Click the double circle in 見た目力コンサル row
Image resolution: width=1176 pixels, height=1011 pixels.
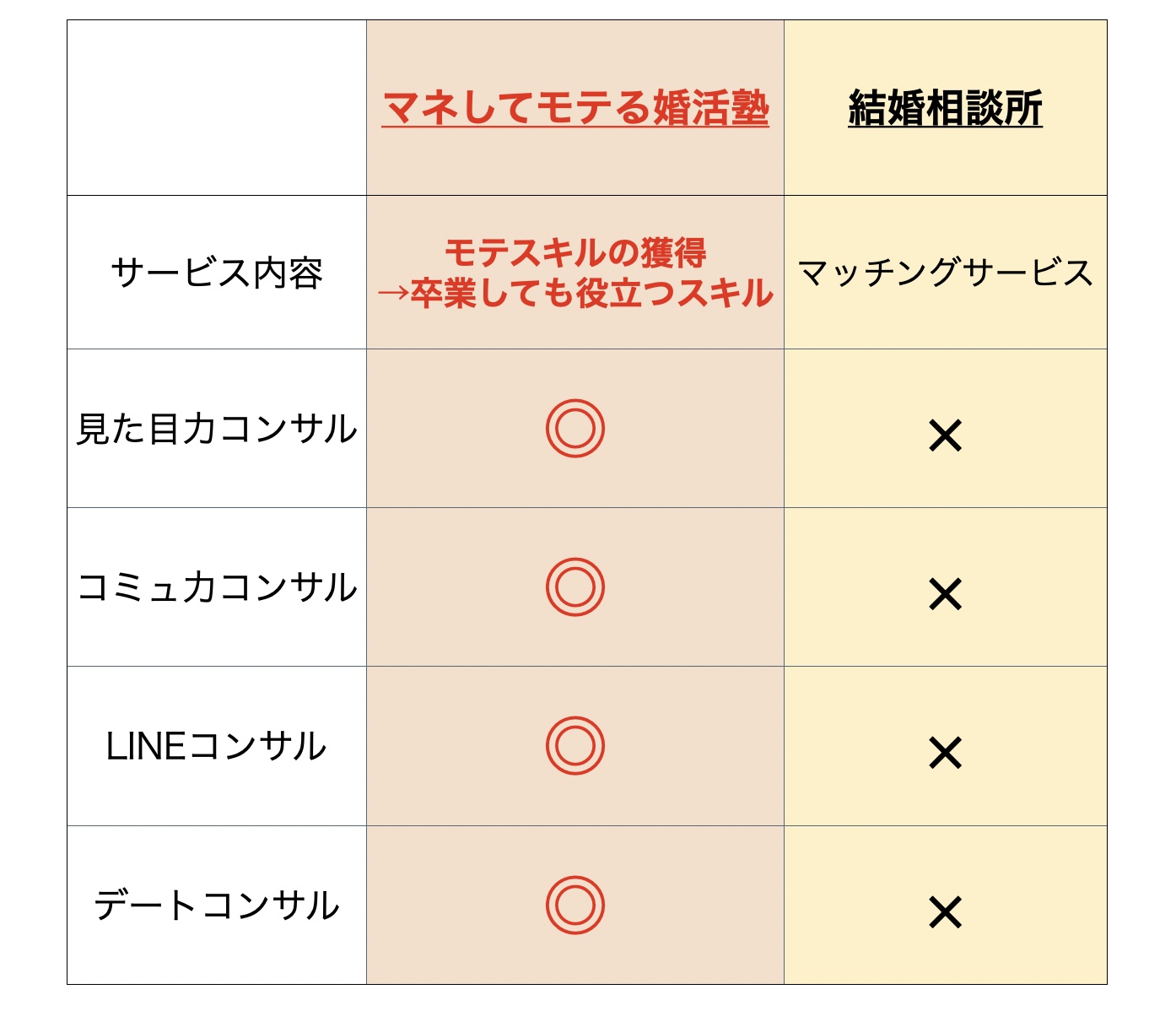pos(575,429)
